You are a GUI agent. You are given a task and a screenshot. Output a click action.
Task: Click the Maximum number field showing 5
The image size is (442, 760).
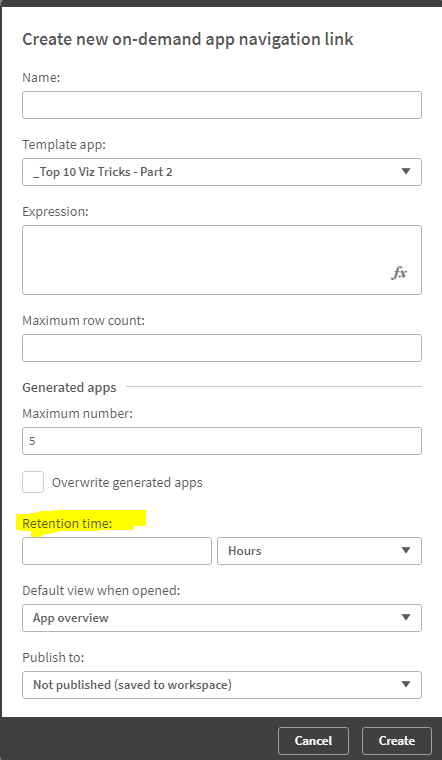pos(222,441)
